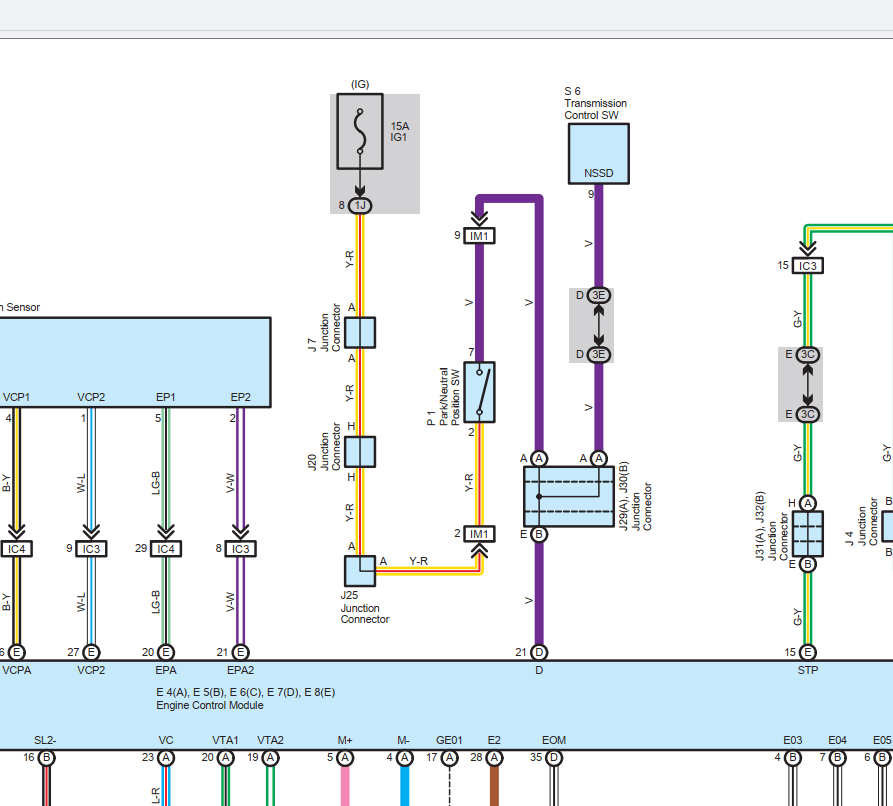Click the J20 junction connector box

click(x=360, y=452)
